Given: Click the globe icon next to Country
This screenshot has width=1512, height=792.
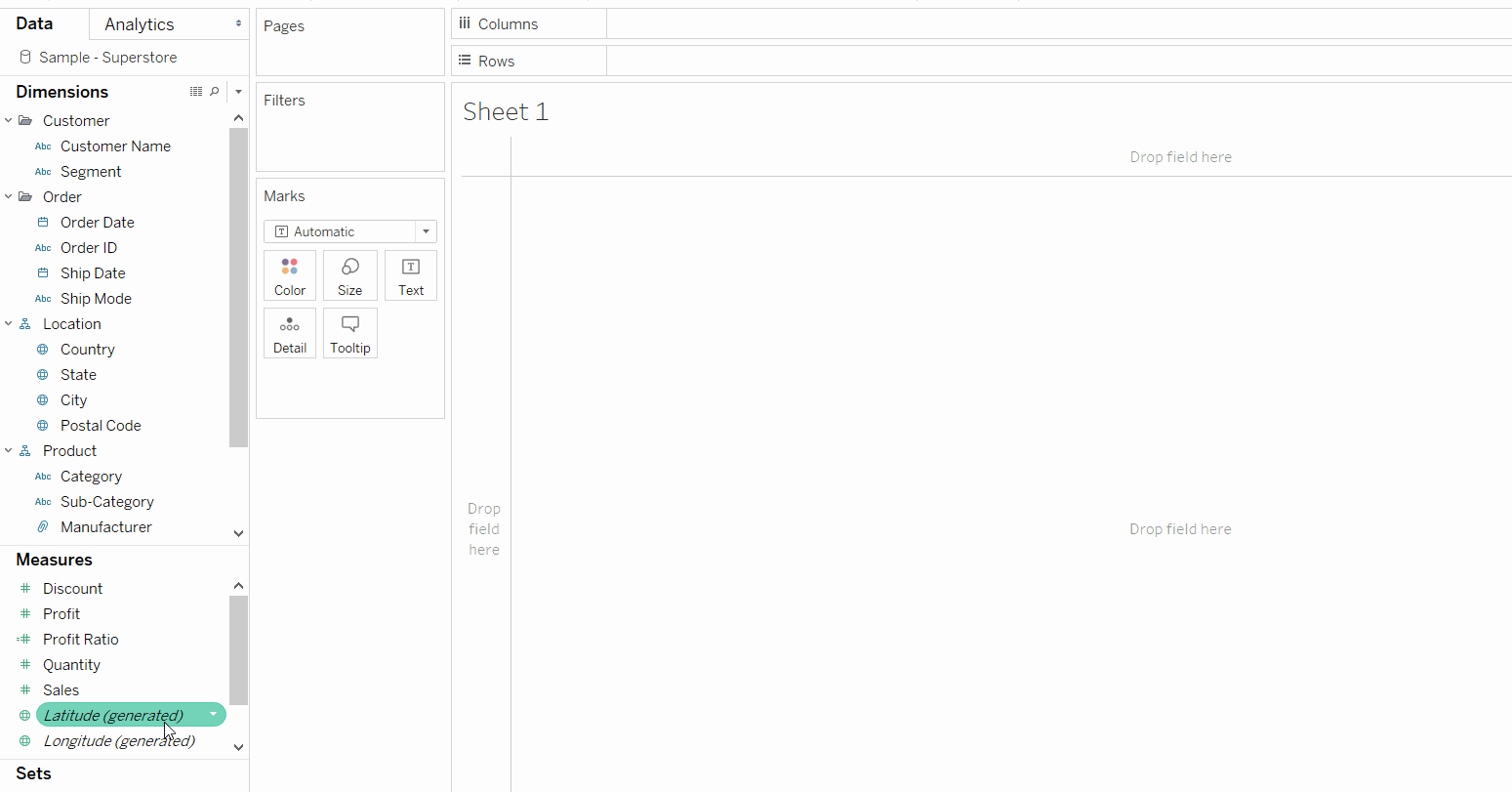Looking at the screenshot, I should click(42, 350).
